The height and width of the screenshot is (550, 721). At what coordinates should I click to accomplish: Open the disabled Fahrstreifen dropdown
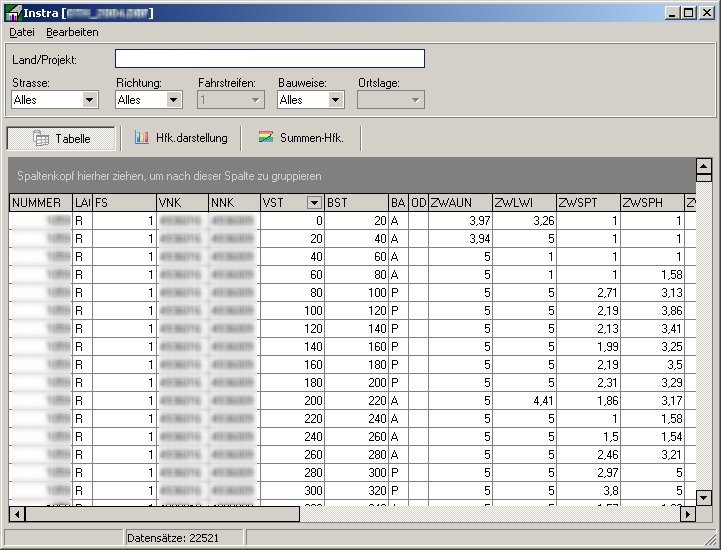[256, 99]
